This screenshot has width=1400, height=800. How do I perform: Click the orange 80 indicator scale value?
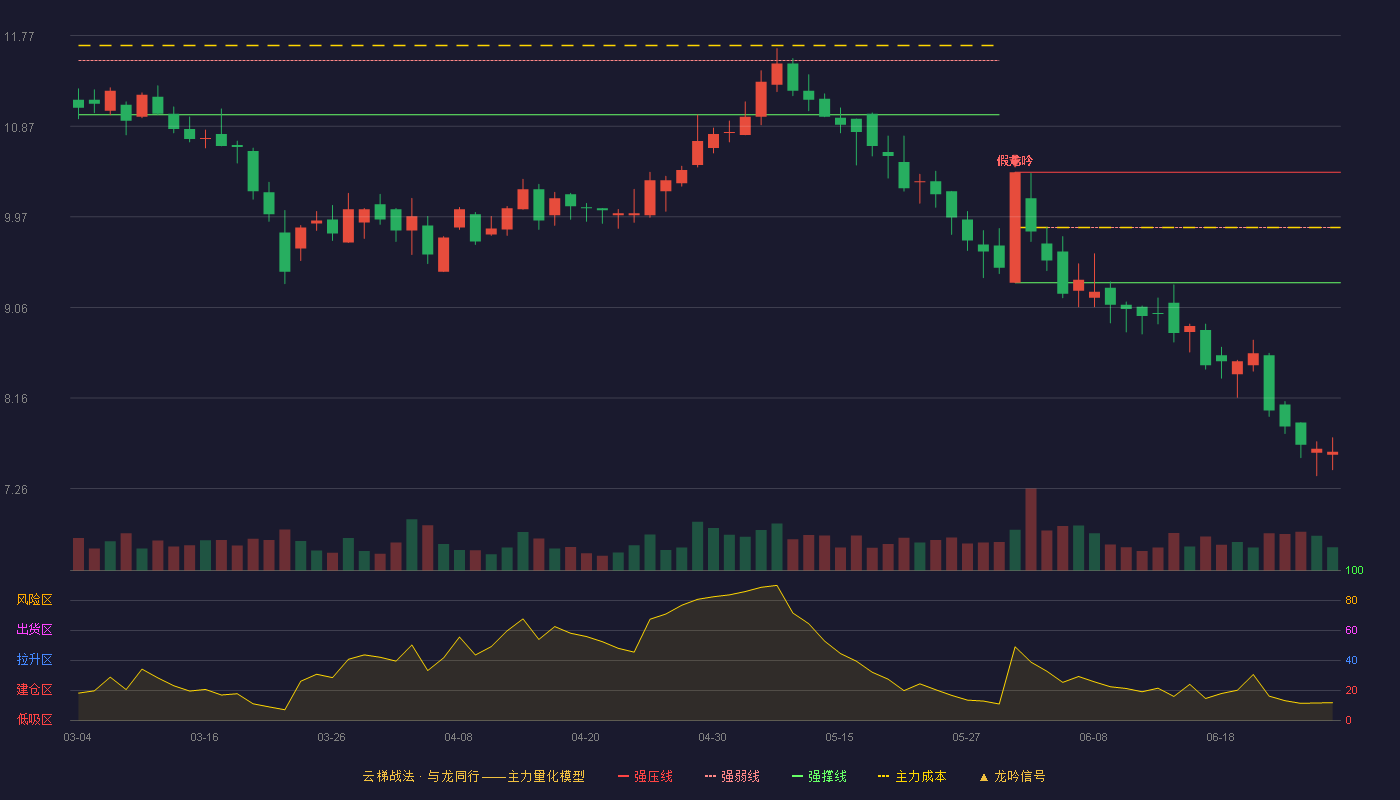pos(1351,601)
